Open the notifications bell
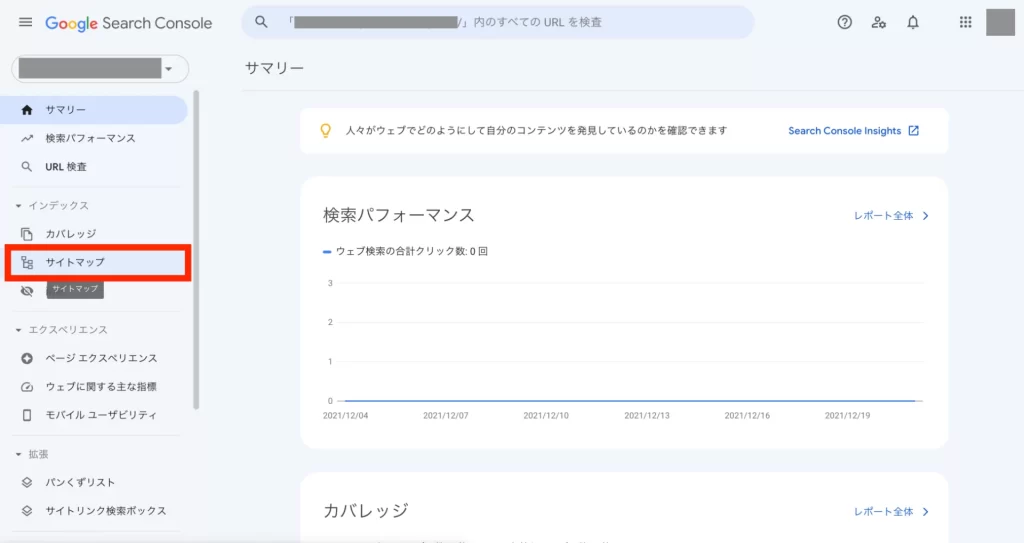Screen dimensions: 1024x543 [912, 22]
